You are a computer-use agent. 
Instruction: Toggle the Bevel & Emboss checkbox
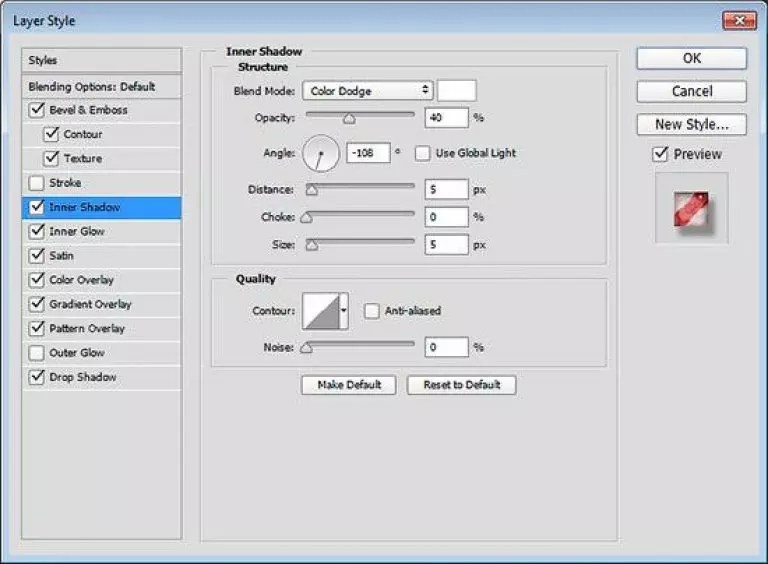click(37, 110)
